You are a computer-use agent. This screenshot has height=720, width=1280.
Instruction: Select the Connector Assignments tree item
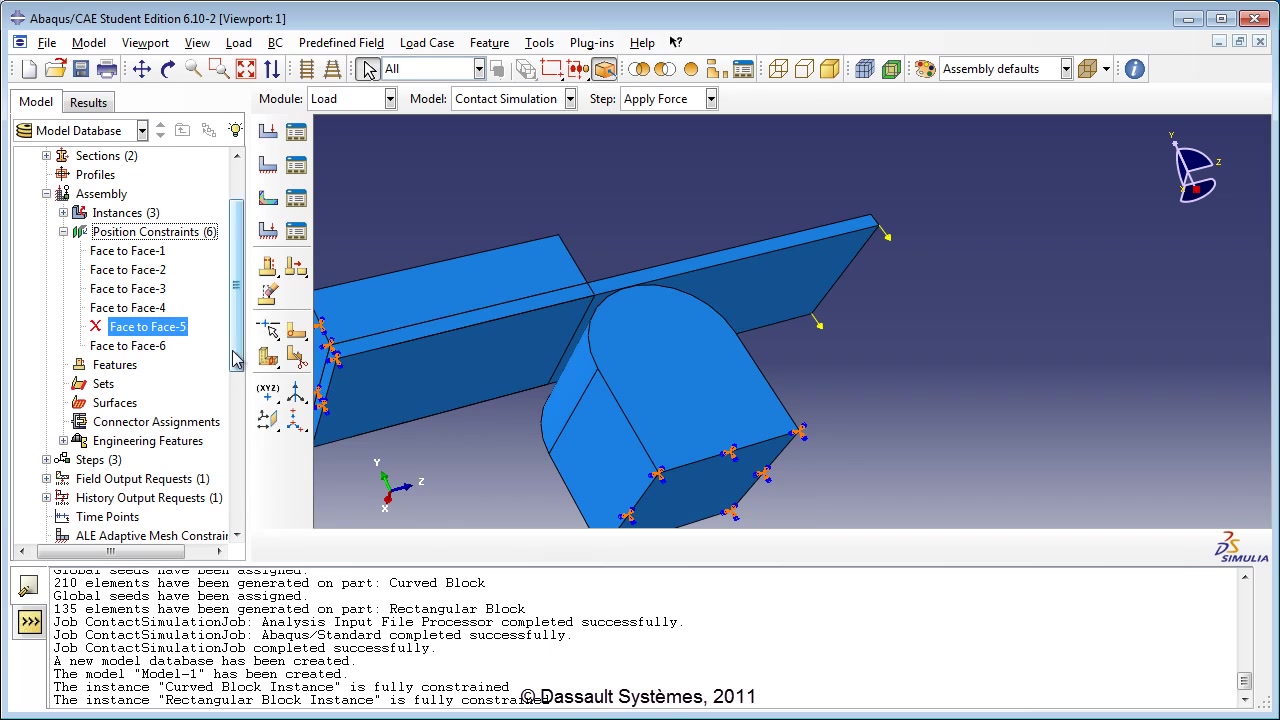click(x=156, y=422)
